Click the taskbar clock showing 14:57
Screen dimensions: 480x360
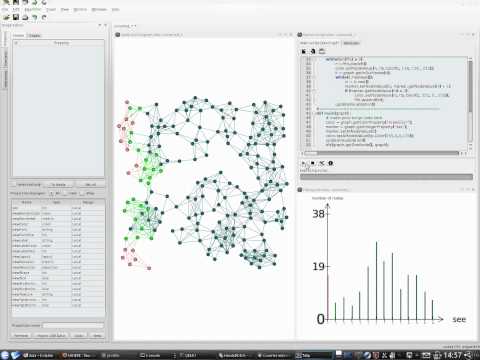click(452, 356)
